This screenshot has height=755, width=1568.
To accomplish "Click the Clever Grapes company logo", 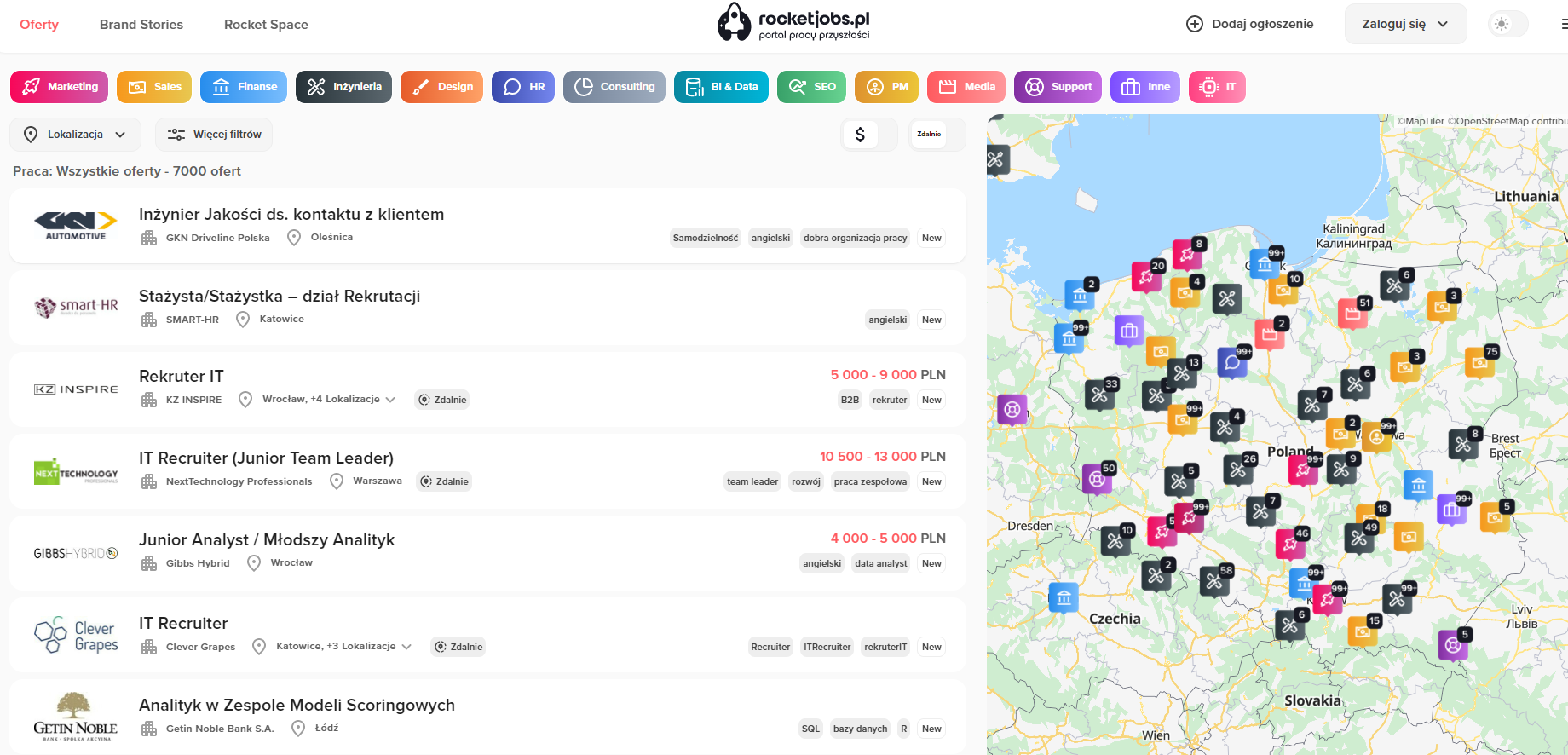I will coord(76,635).
